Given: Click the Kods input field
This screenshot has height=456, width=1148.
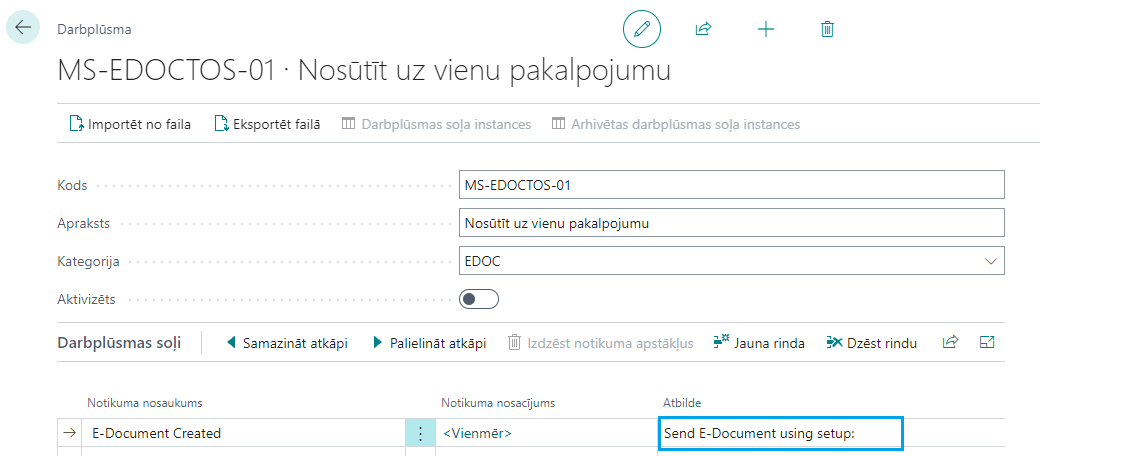Looking at the screenshot, I should (731, 185).
